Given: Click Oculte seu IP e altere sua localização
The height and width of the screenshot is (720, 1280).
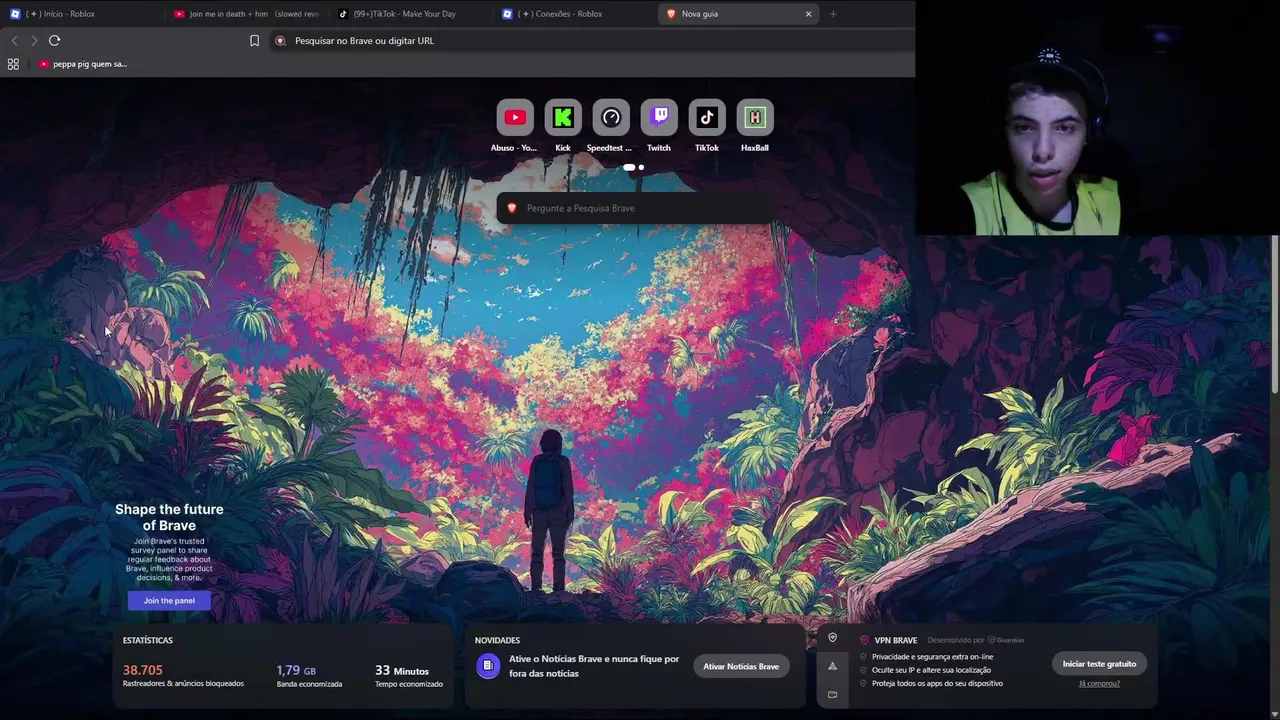Looking at the screenshot, I should click(931, 670).
